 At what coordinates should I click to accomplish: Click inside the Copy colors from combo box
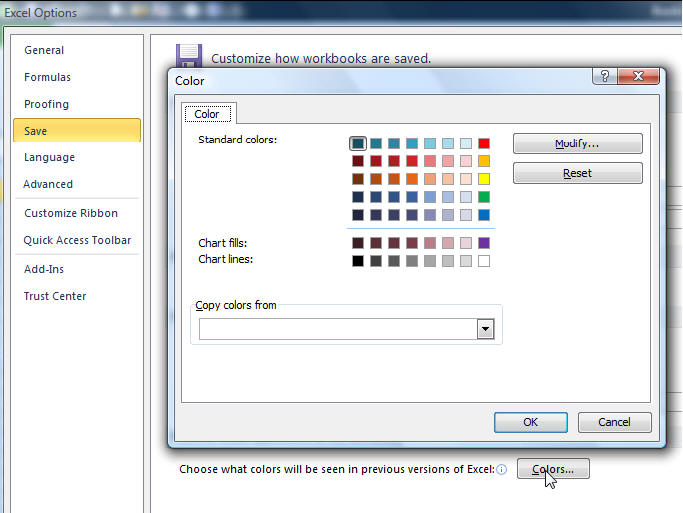point(338,329)
